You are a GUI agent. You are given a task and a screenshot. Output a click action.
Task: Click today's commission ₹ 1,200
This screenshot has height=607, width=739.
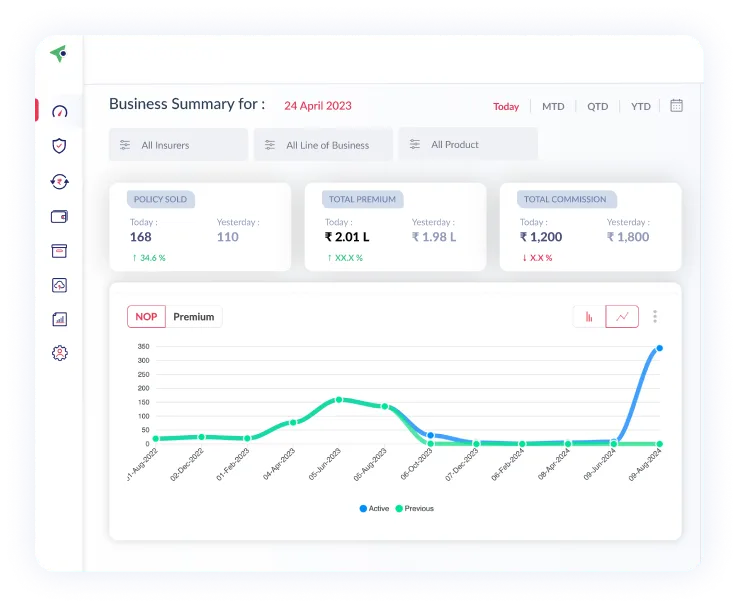click(541, 237)
